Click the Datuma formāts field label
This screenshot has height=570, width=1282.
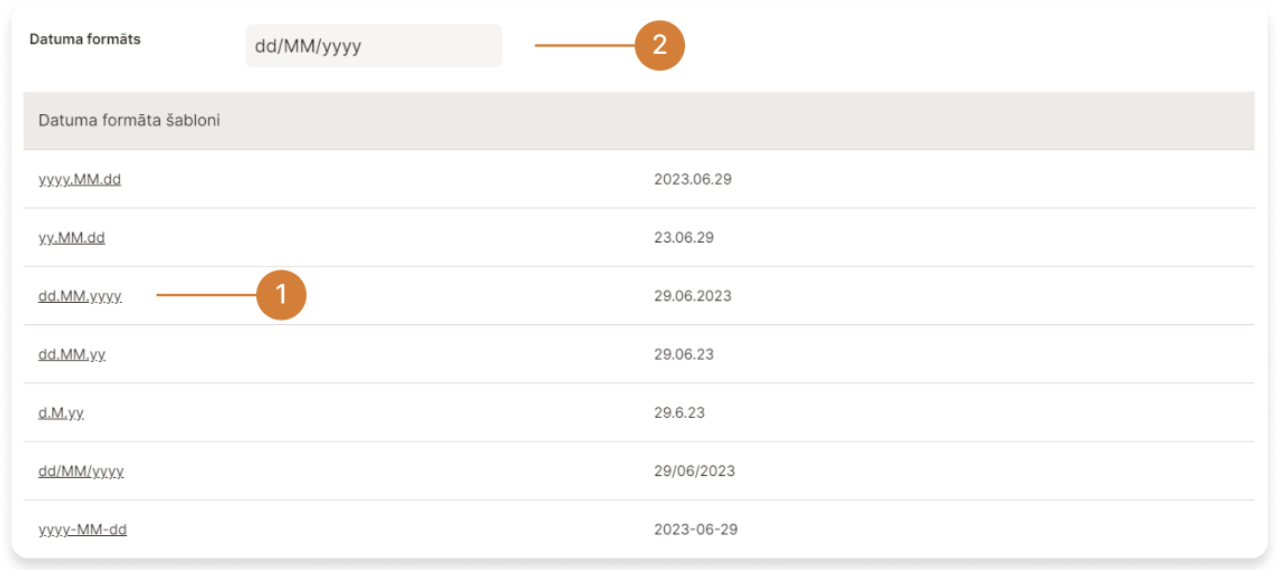(85, 40)
